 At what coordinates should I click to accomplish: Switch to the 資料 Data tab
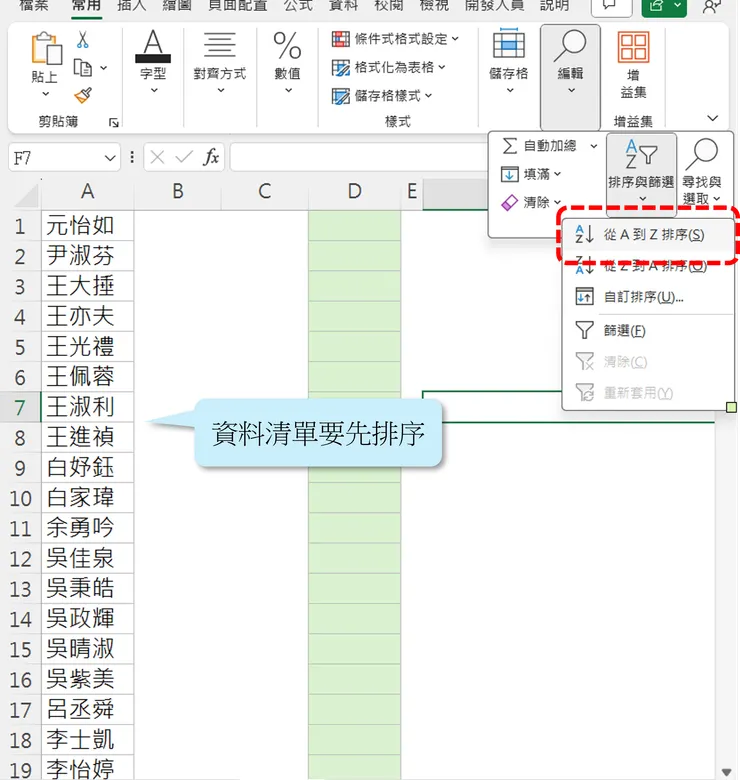(x=343, y=6)
